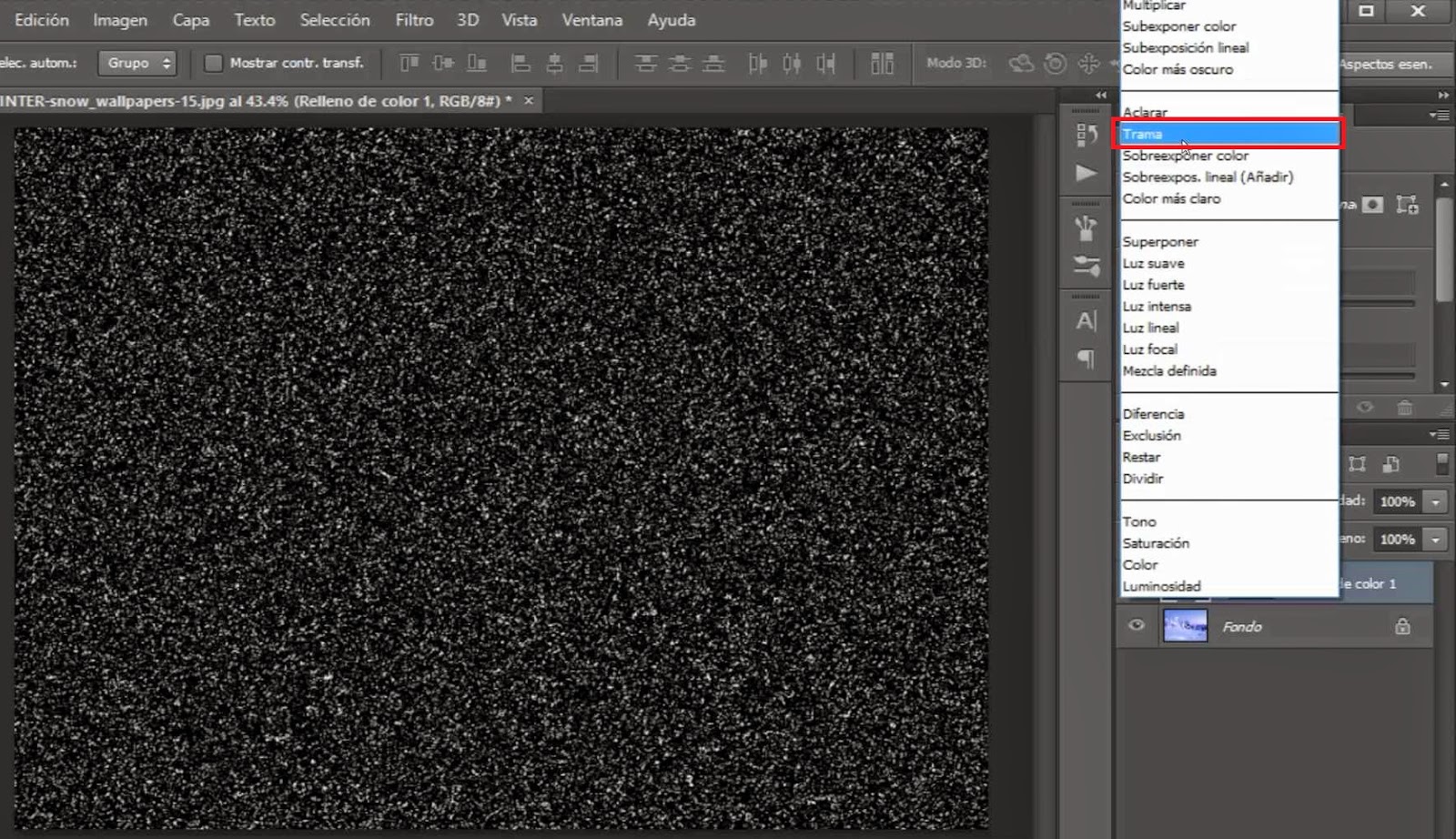Choose Sobreexponer color blend mode
Viewport: 1456px width, 839px height.
pyautogui.click(x=1228, y=156)
